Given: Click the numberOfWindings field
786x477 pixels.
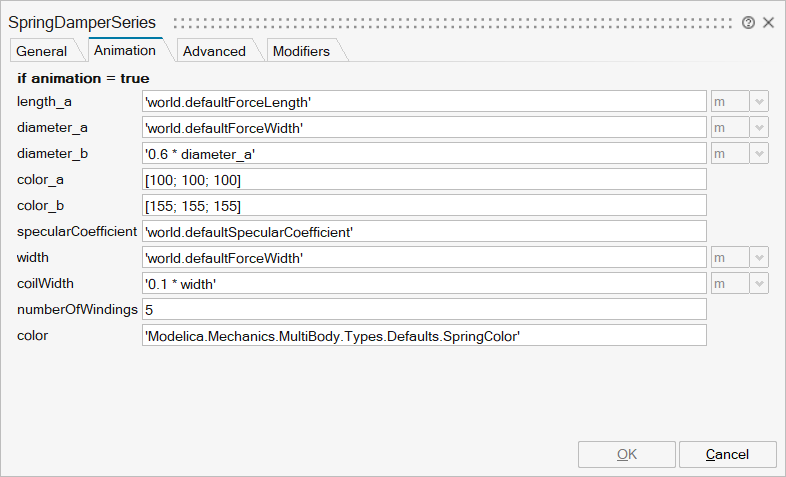Looking at the screenshot, I should click(425, 309).
